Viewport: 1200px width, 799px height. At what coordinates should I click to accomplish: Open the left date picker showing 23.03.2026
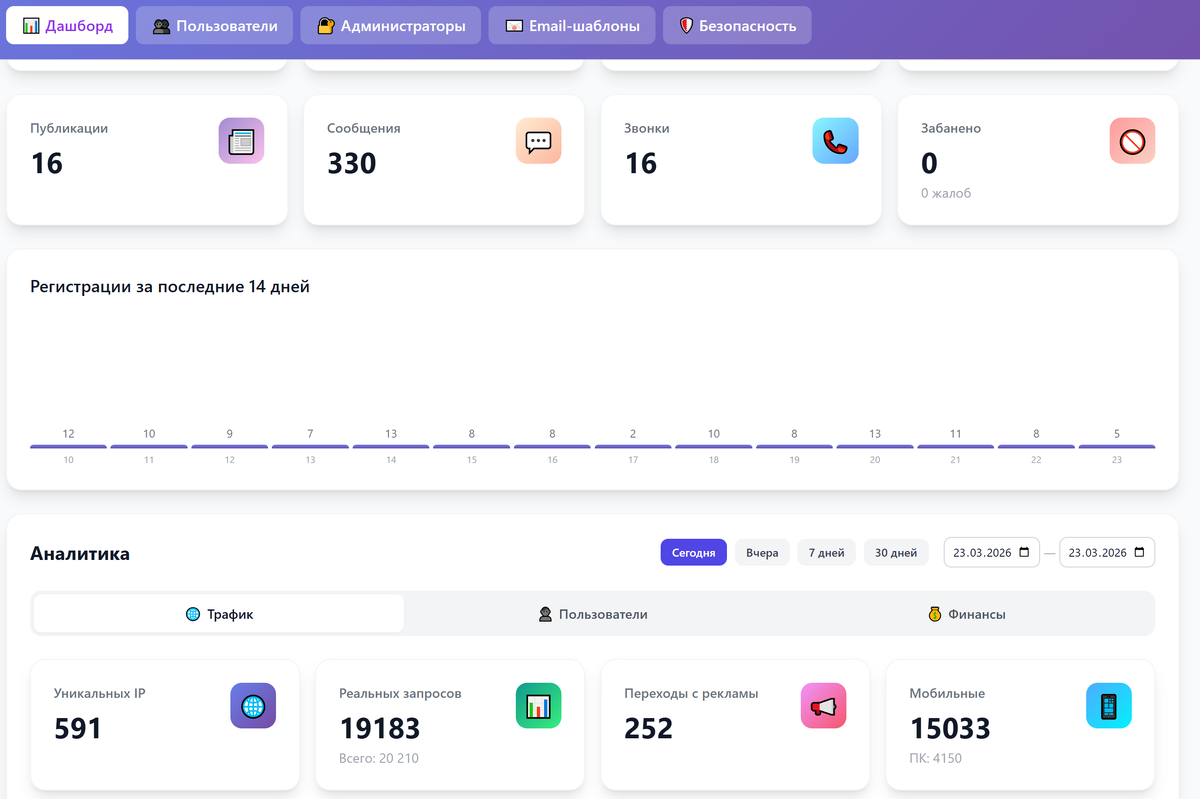point(990,551)
